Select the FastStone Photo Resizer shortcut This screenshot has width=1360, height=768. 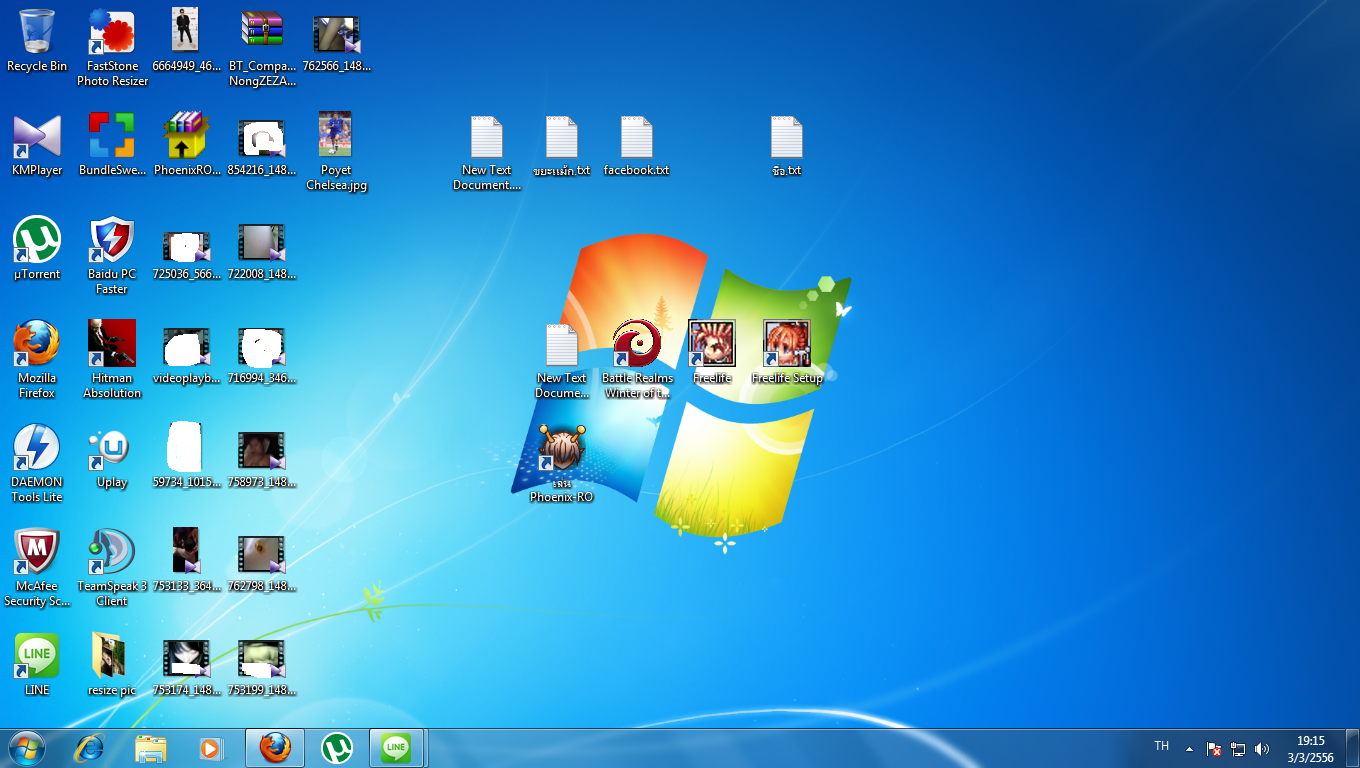(x=112, y=48)
